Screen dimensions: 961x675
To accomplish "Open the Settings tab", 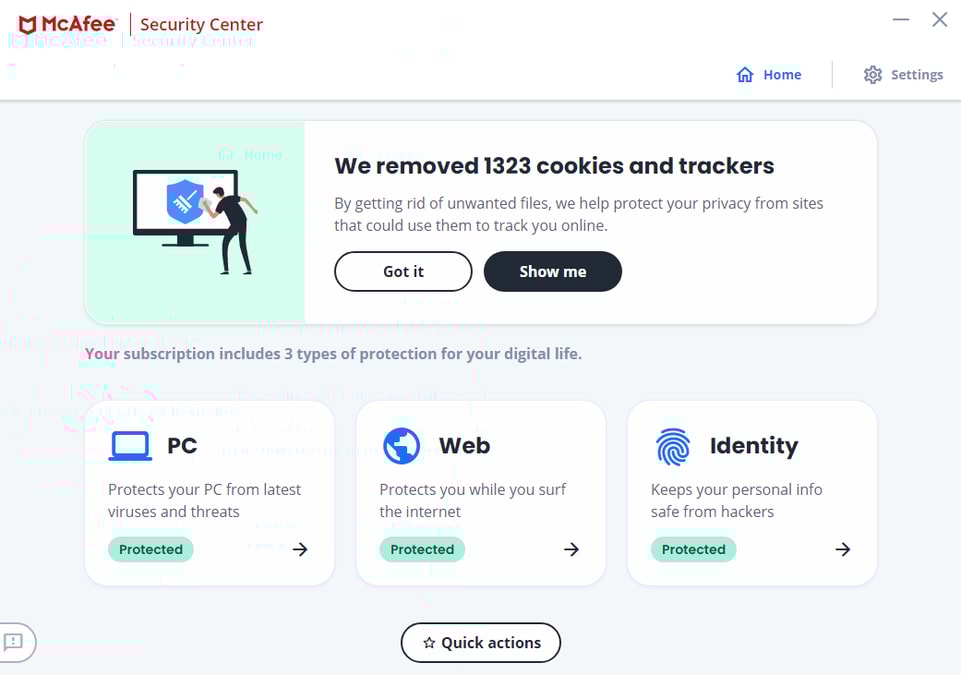I will (x=903, y=74).
